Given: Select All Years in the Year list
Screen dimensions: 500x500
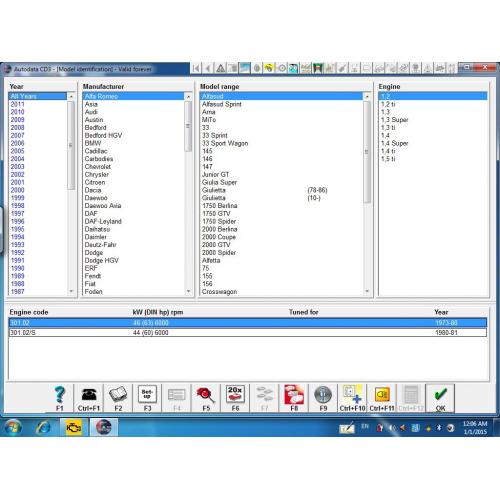Looking at the screenshot, I should 37,96.
